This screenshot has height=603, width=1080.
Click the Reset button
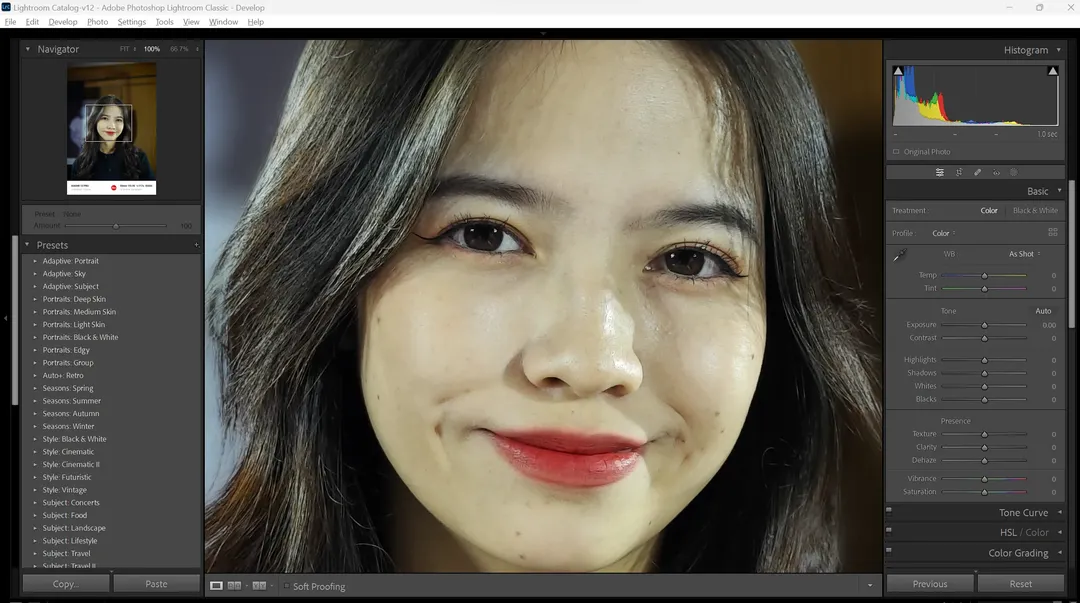[1020, 584]
